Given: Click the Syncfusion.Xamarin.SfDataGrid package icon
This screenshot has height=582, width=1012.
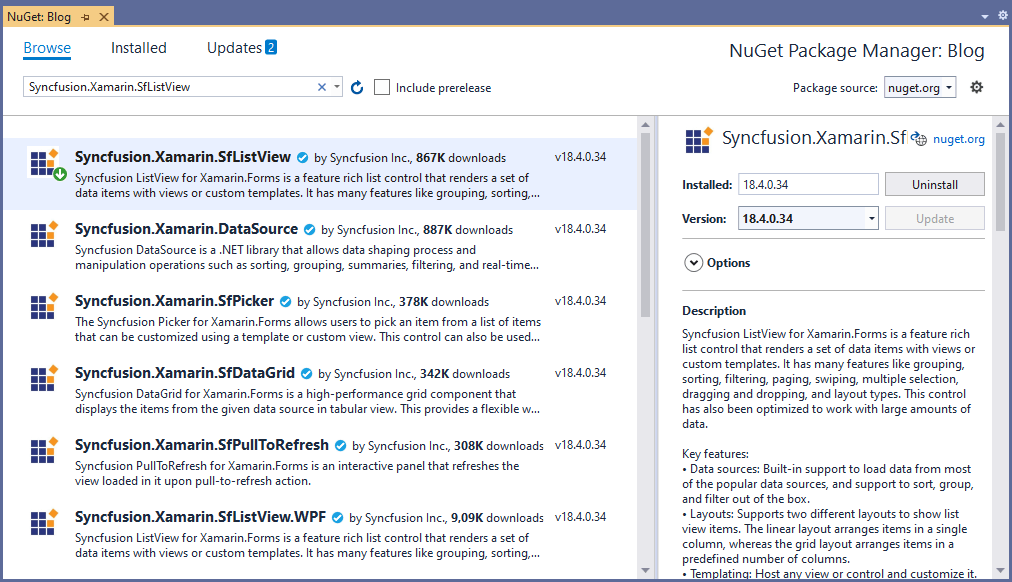Looking at the screenshot, I should [x=44, y=379].
